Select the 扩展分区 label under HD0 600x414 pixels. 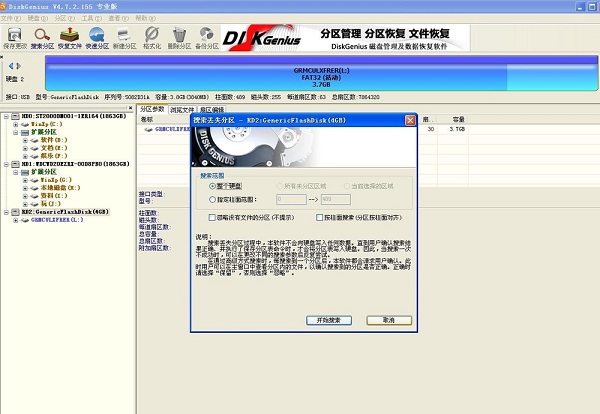44,132
